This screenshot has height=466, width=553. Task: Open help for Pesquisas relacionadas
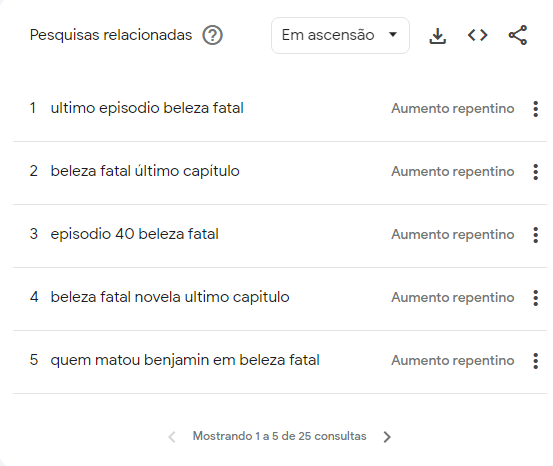tap(212, 35)
